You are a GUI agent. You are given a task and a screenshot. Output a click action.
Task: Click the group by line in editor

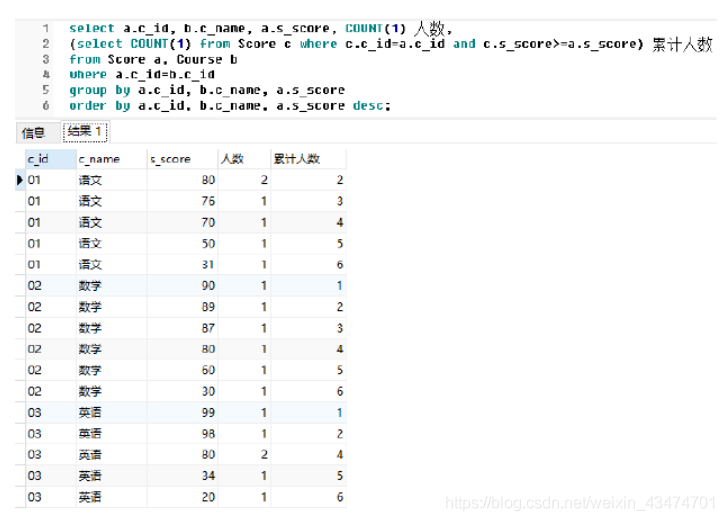point(207,90)
